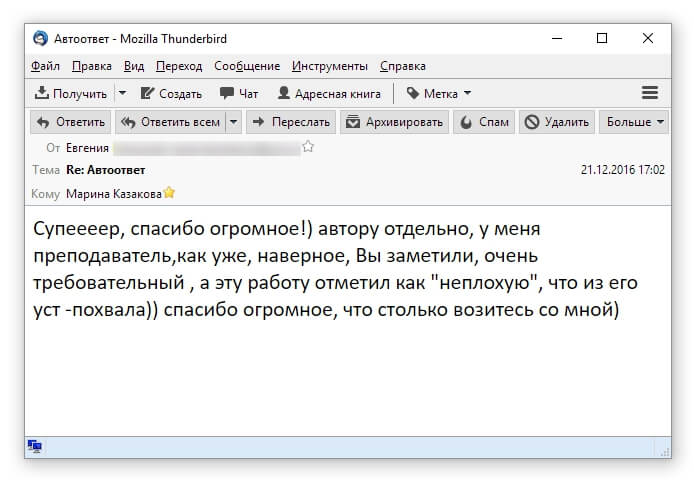This screenshot has height=482, width=694.
Task: Mark message as Спам
Action: pyautogui.click(x=484, y=122)
